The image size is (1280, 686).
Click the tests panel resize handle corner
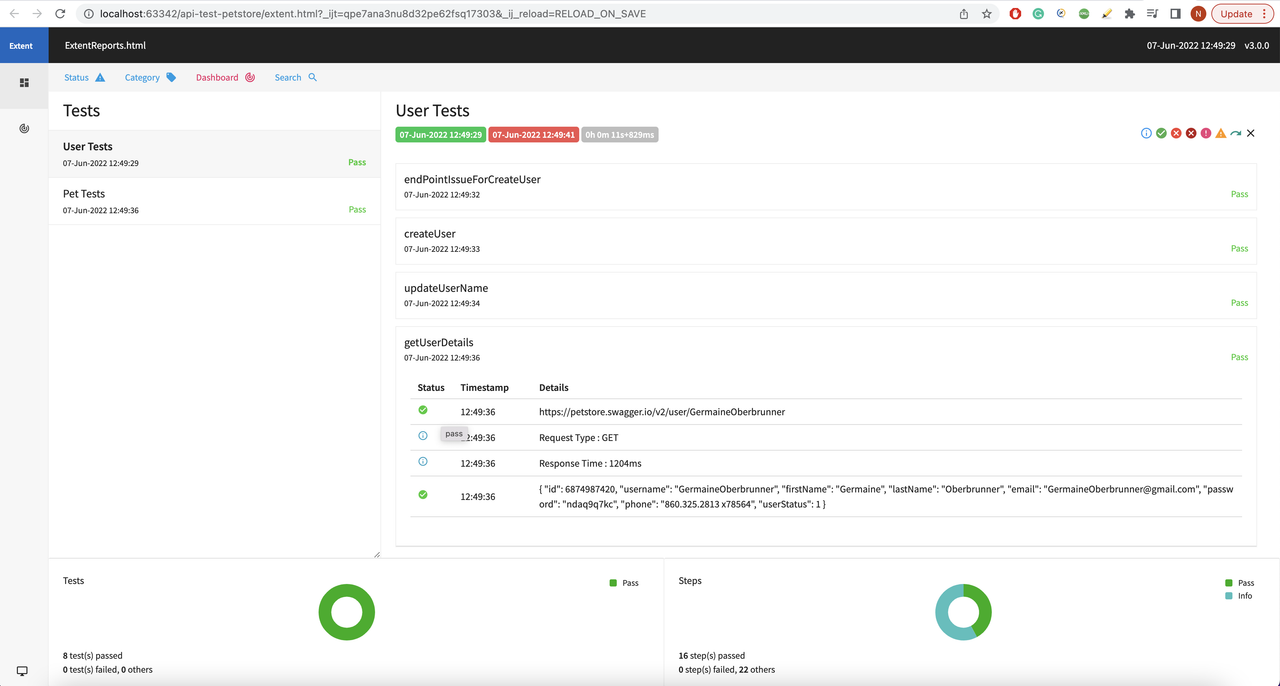(377, 555)
